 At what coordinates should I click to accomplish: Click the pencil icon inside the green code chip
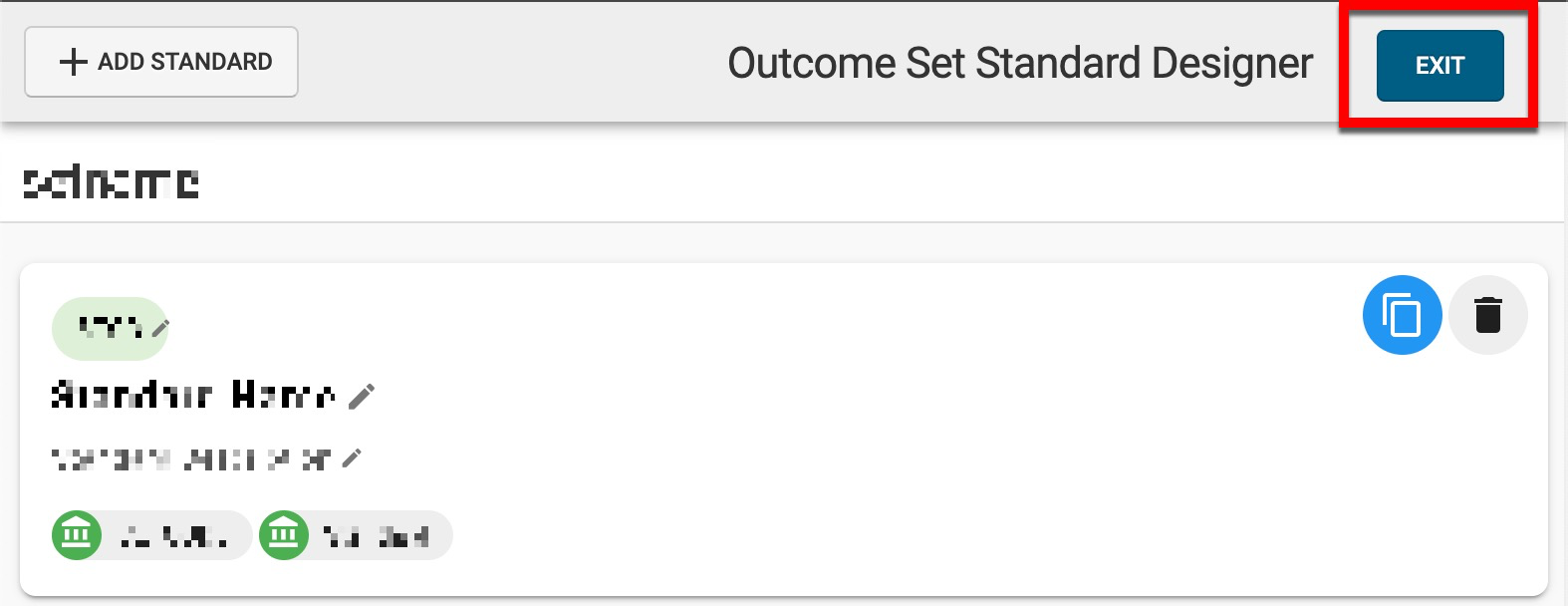(x=160, y=328)
